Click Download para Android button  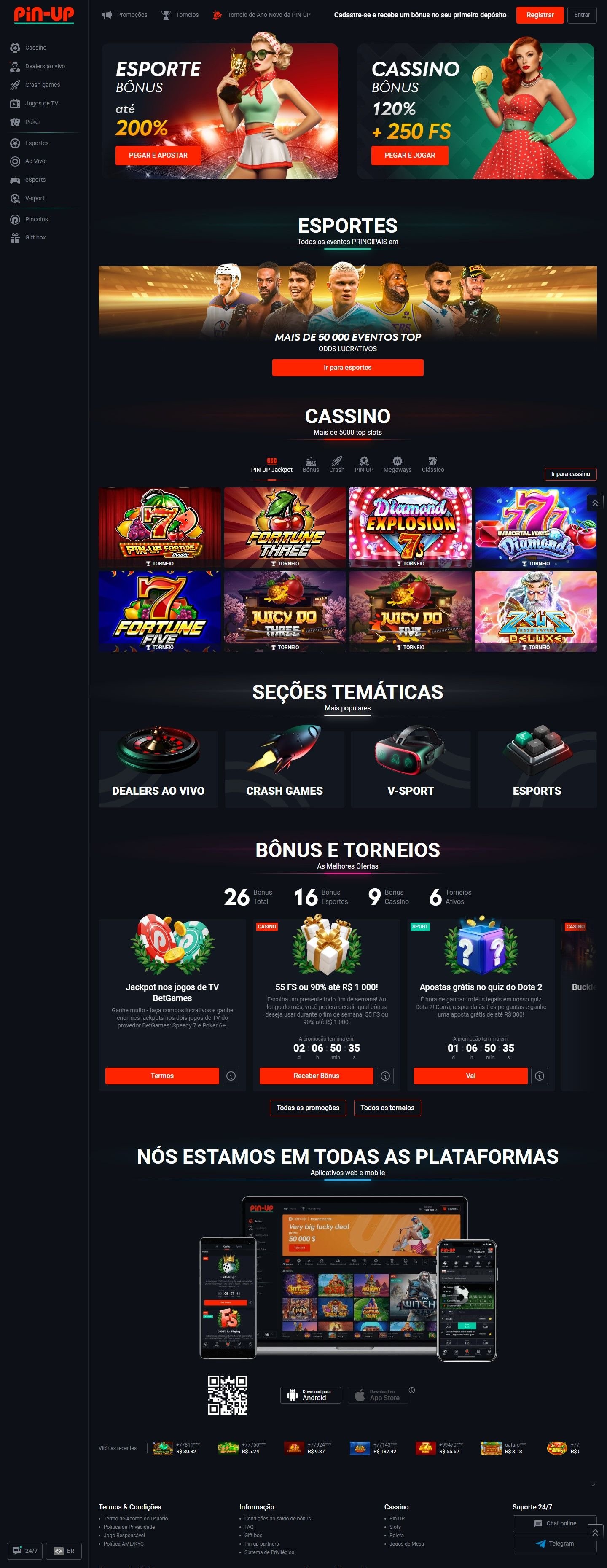pos(311,1395)
